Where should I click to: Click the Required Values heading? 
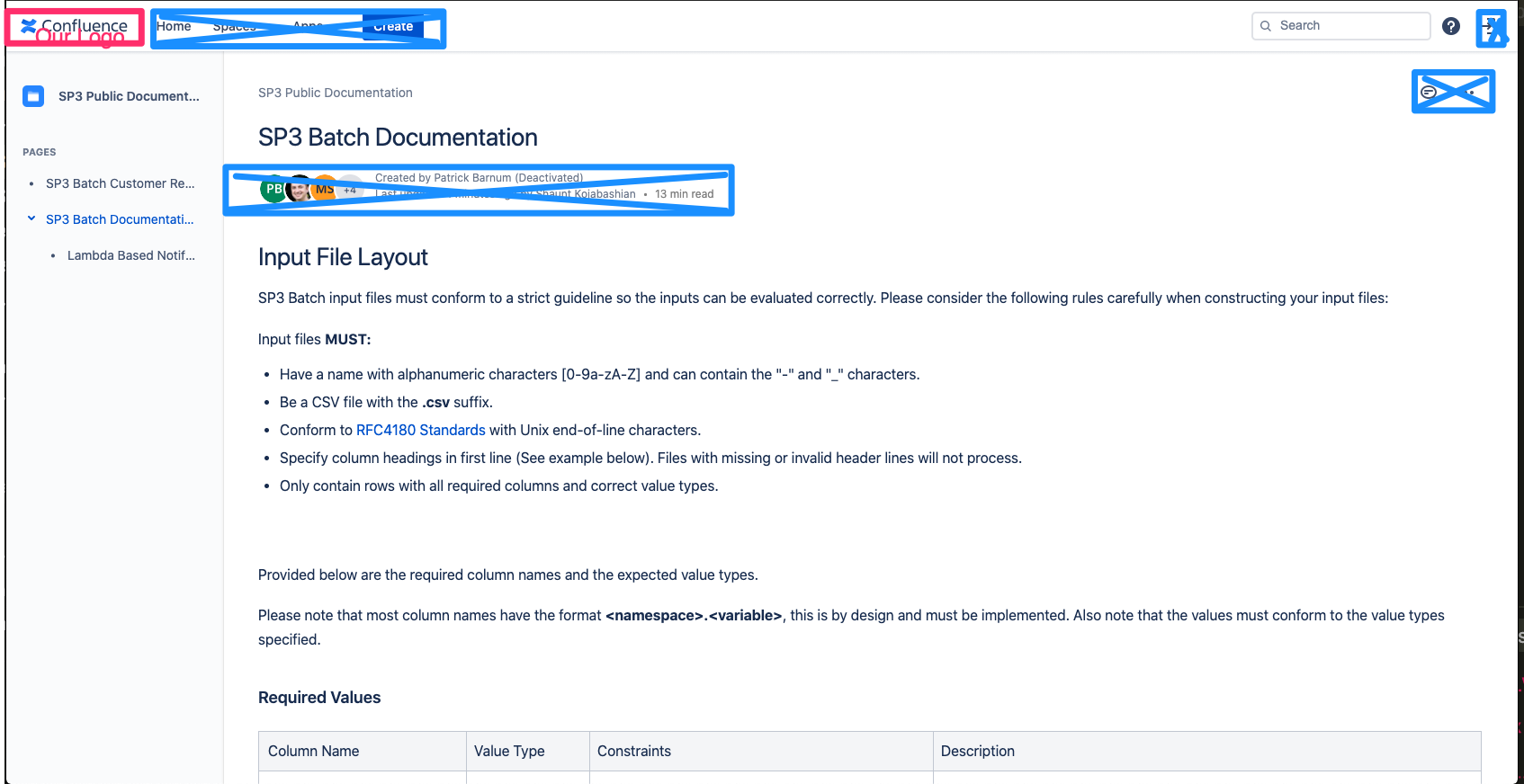point(319,698)
